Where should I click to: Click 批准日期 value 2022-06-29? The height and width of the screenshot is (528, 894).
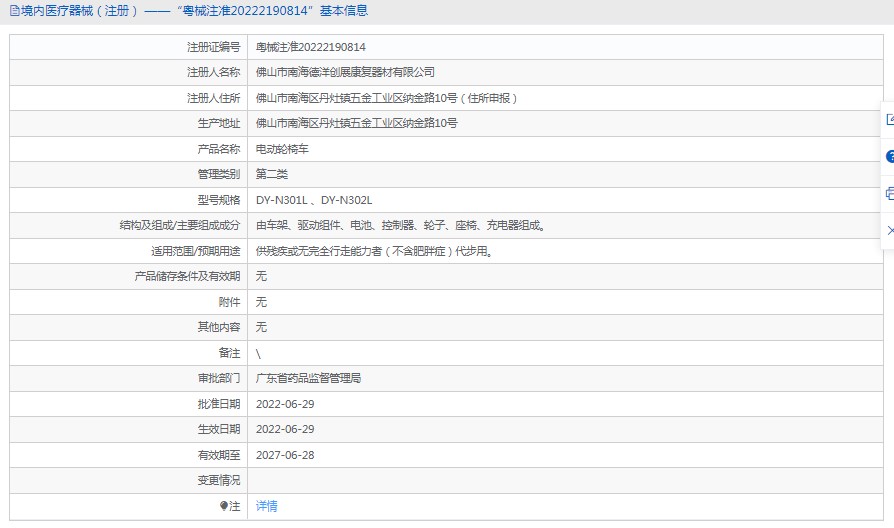(285, 404)
